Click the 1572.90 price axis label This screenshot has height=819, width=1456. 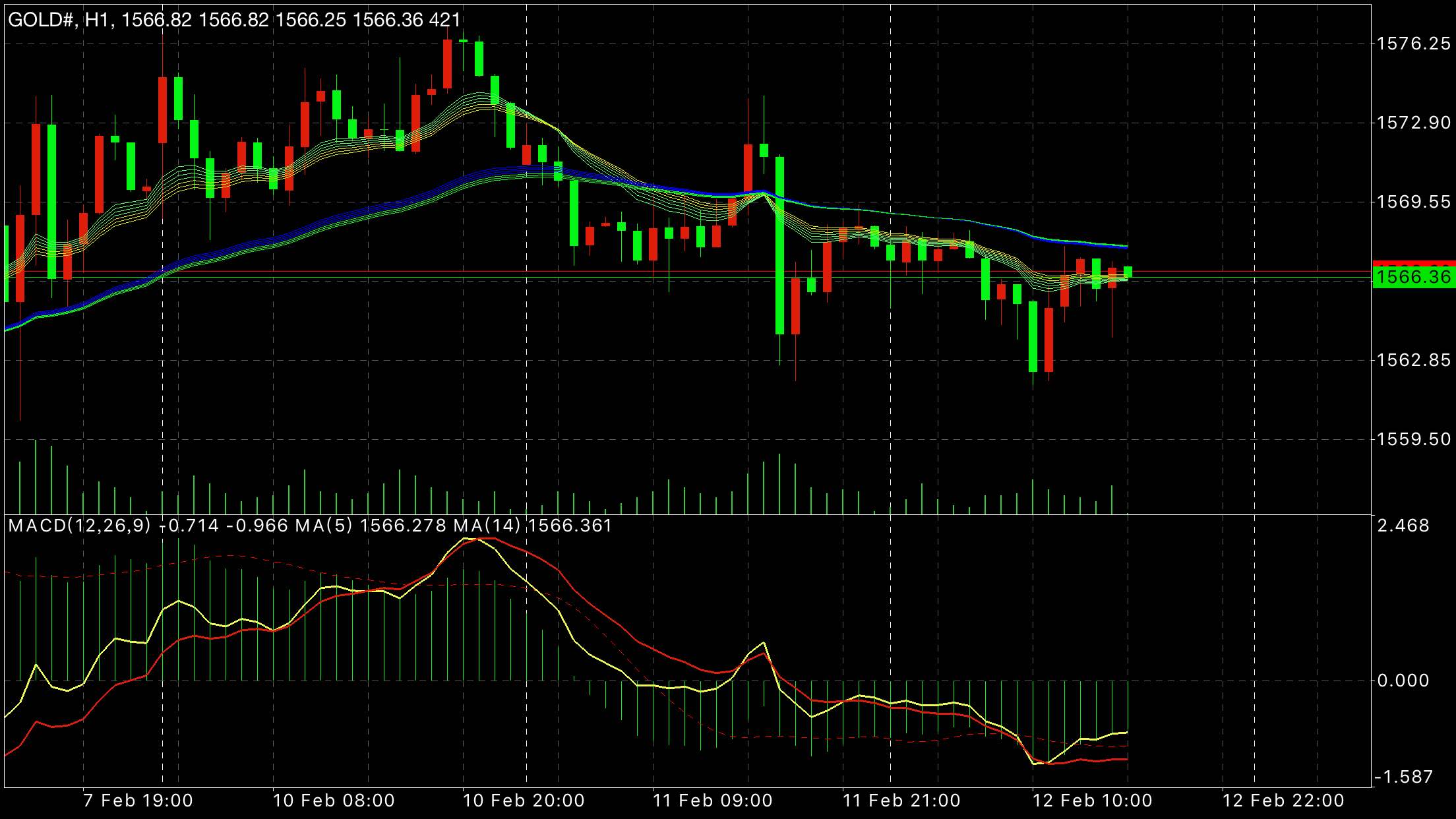1414,123
